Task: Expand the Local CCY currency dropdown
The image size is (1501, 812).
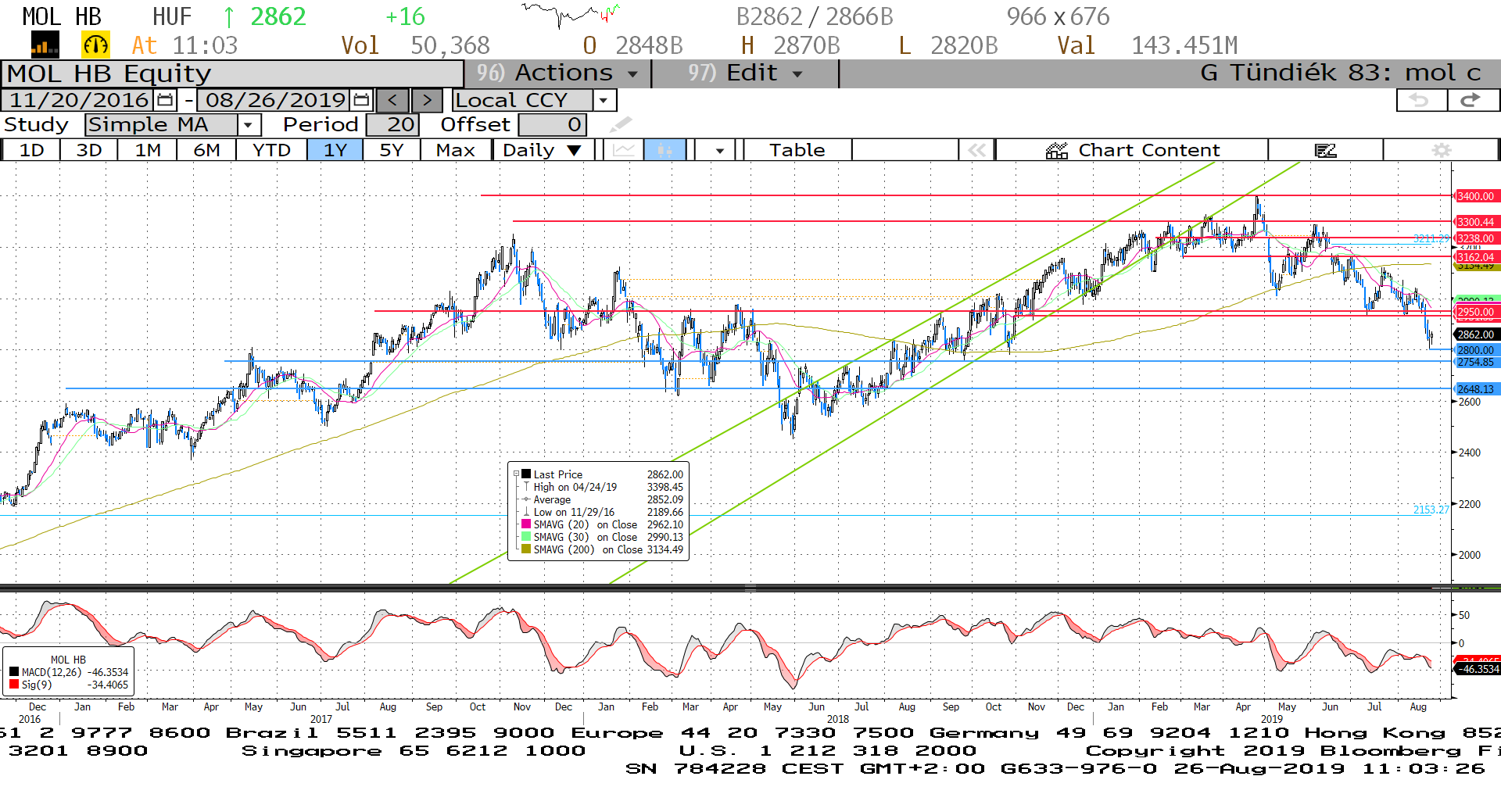Action: (604, 100)
